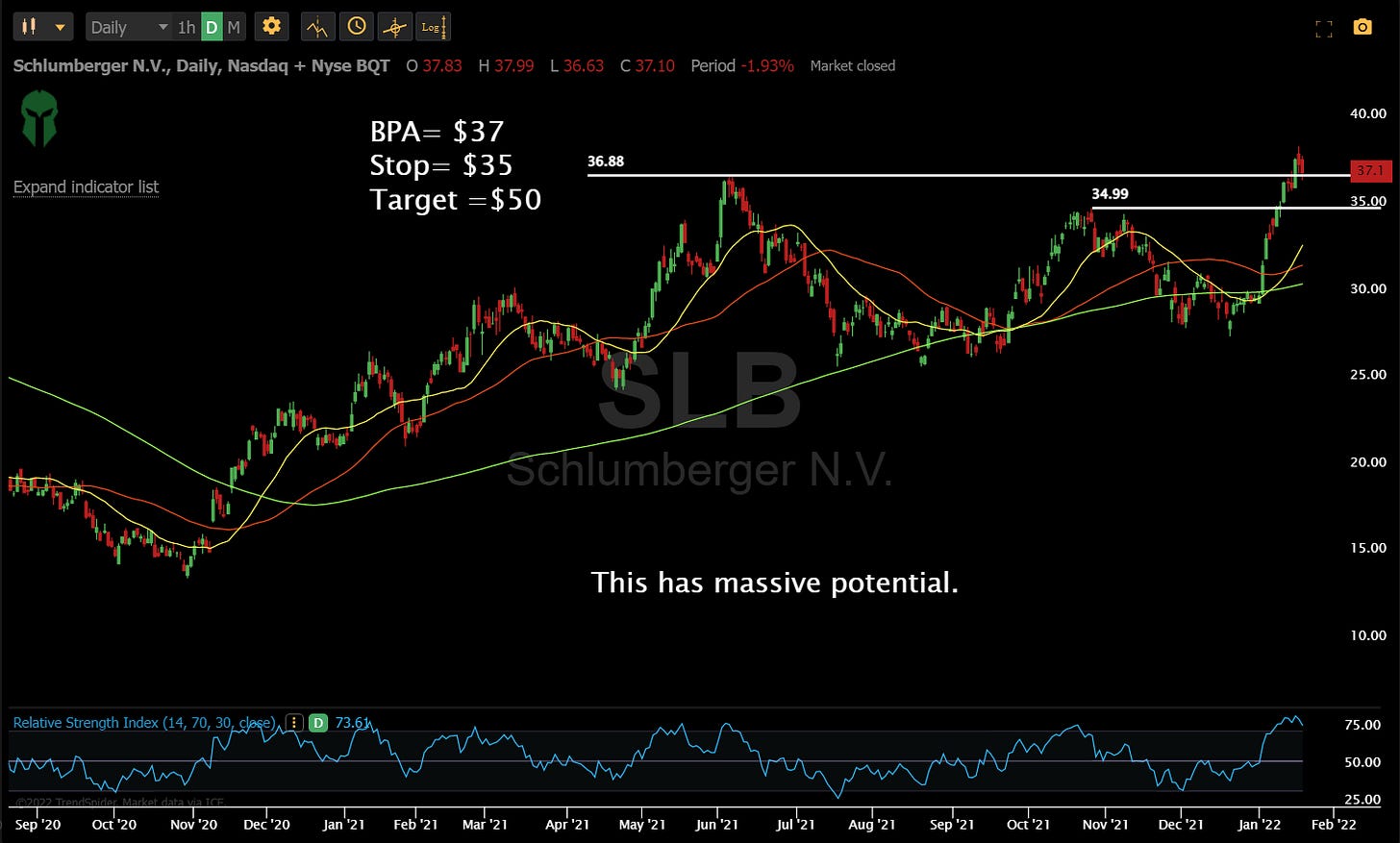Open the candlestick chart type menu
The image size is (1400, 843).
[x=43, y=27]
